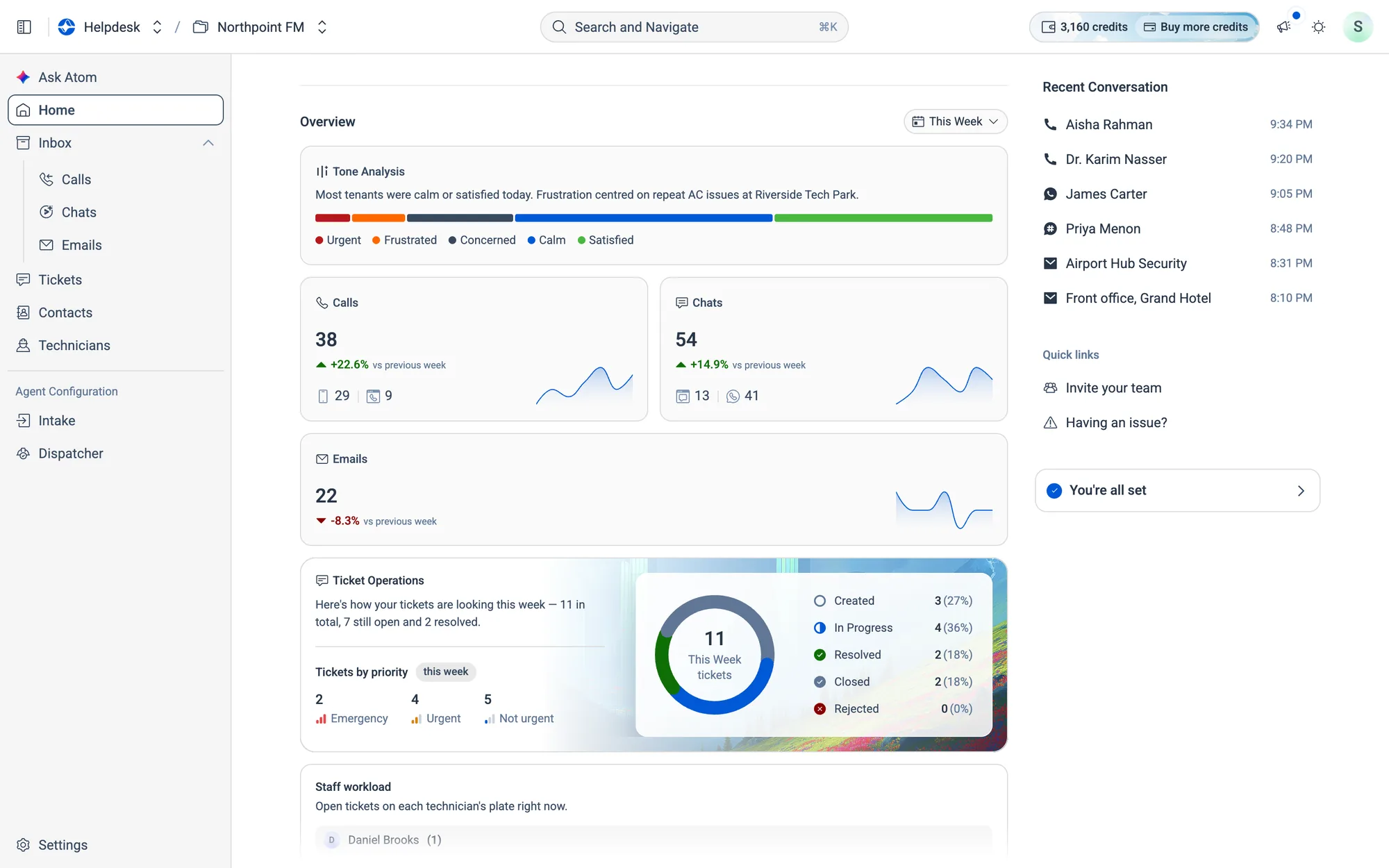
Task: Click the this week priority badge
Action: 445,671
